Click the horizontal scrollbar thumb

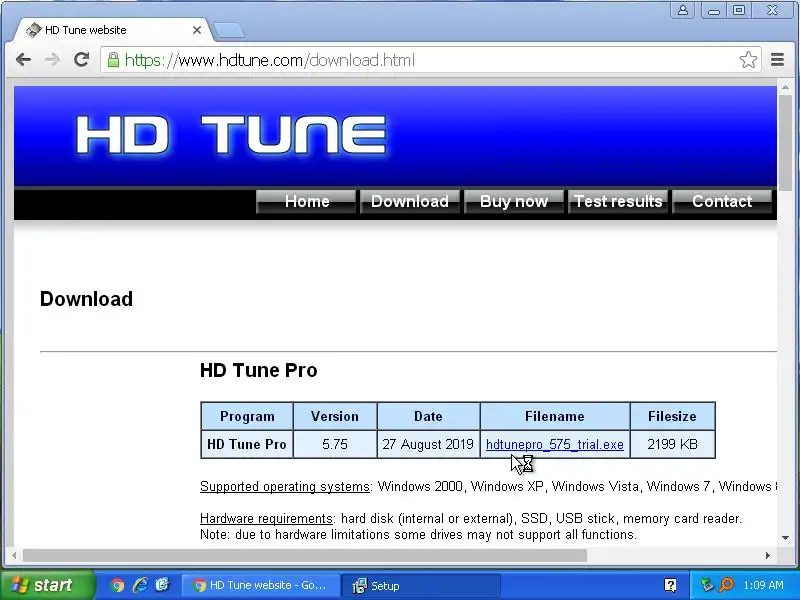[x=305, y=555]
